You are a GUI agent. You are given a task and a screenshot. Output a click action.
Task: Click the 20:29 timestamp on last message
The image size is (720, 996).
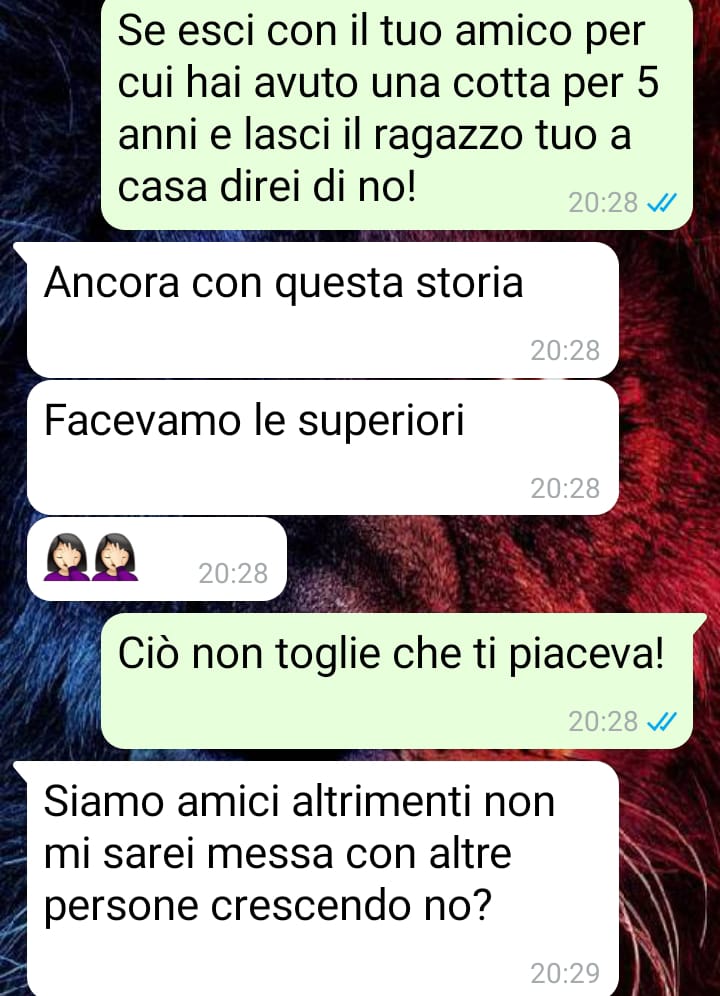click(x=565, y=973)
